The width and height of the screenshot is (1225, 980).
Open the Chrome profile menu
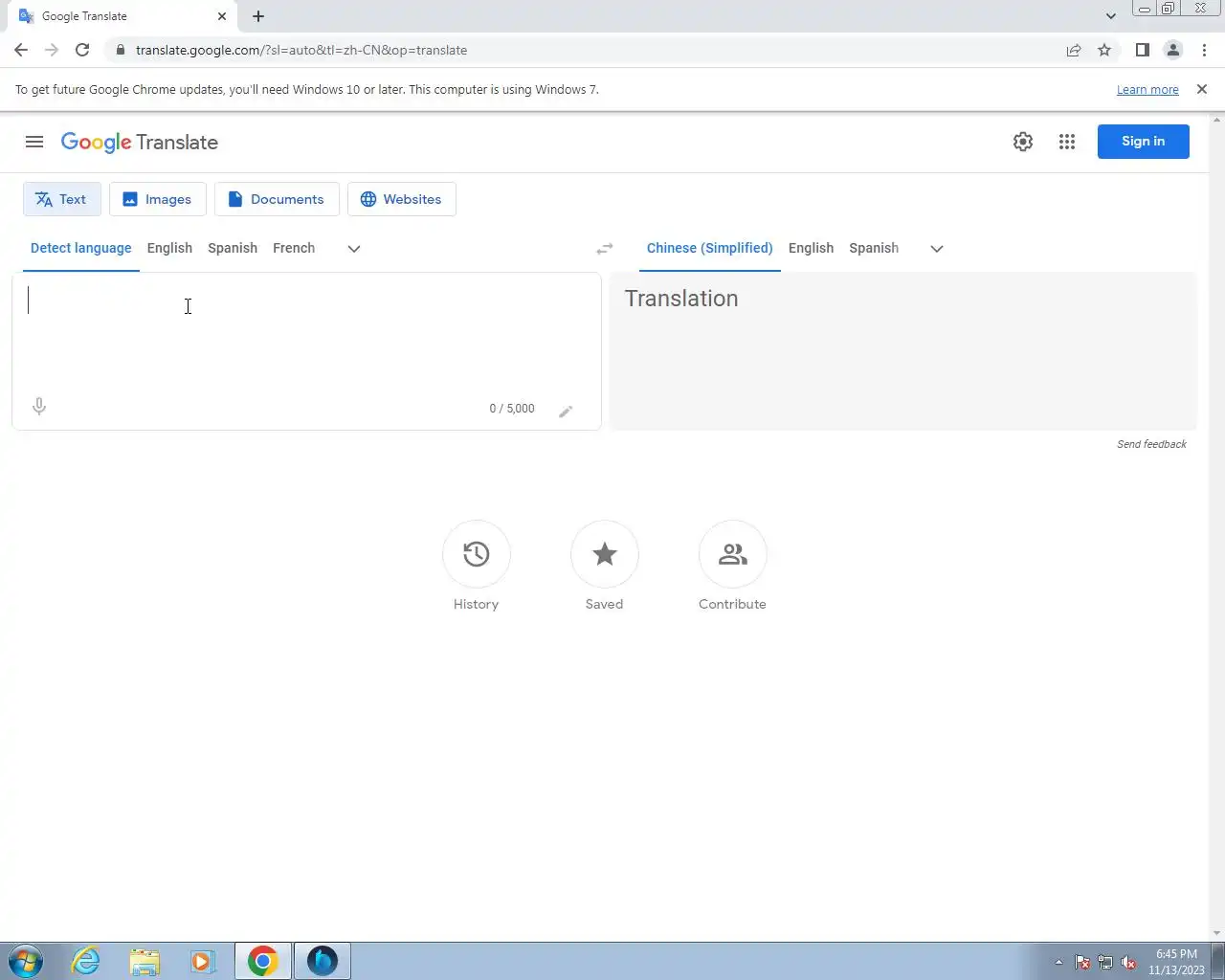tap(1172, 50)
